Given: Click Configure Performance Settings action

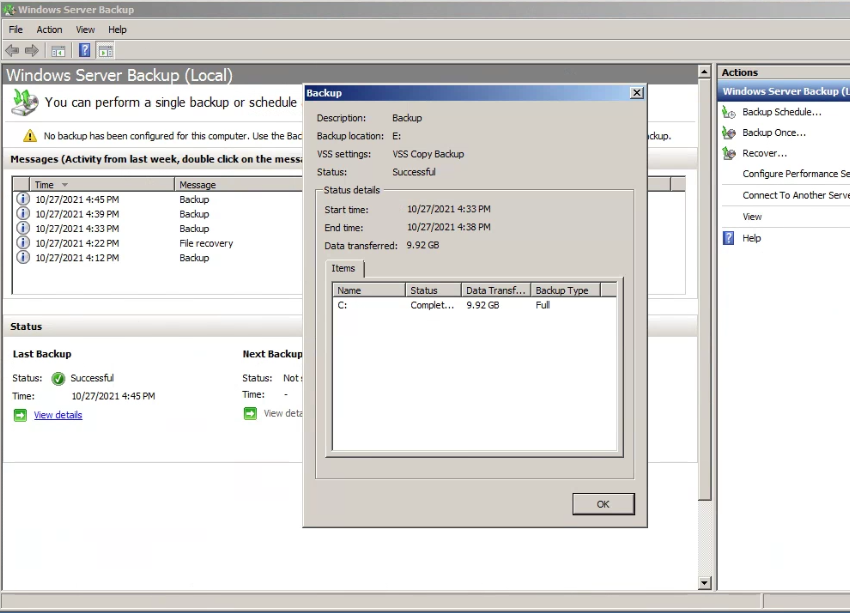Looking at the screenshot, I should click(796, 174).
